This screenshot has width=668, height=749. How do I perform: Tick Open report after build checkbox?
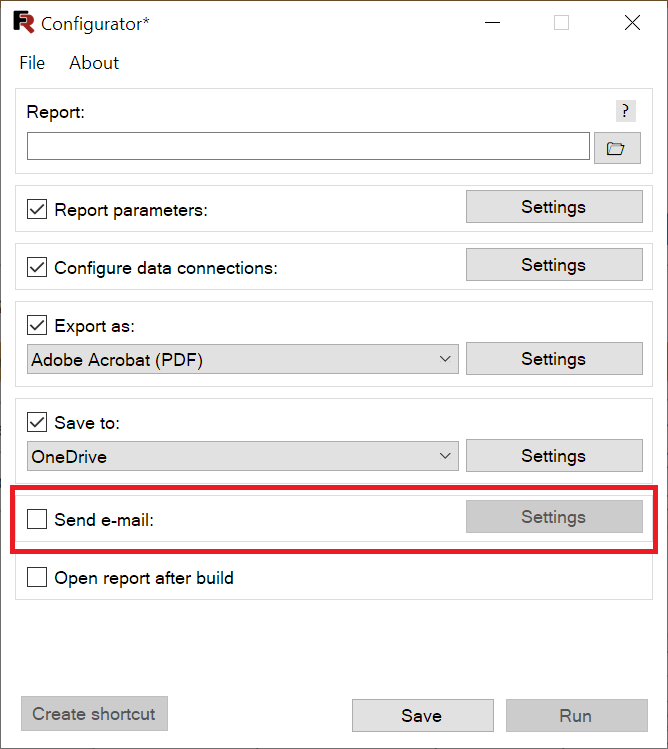(x=37, y=577)
